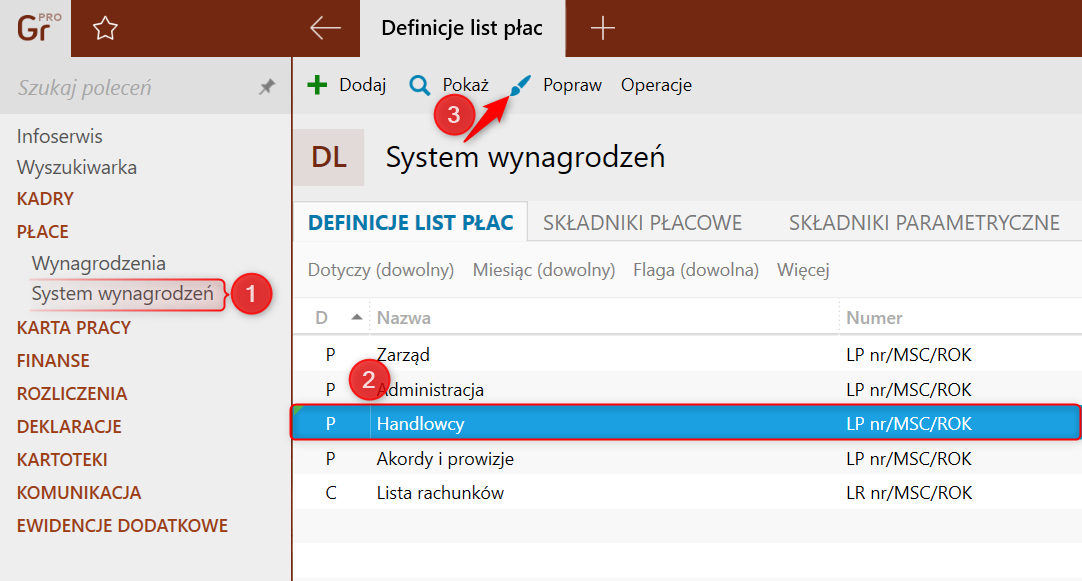Open Infoserwis in the sidebar
This screenshot has width=1082, height=581.
click(x=59, y=136)
